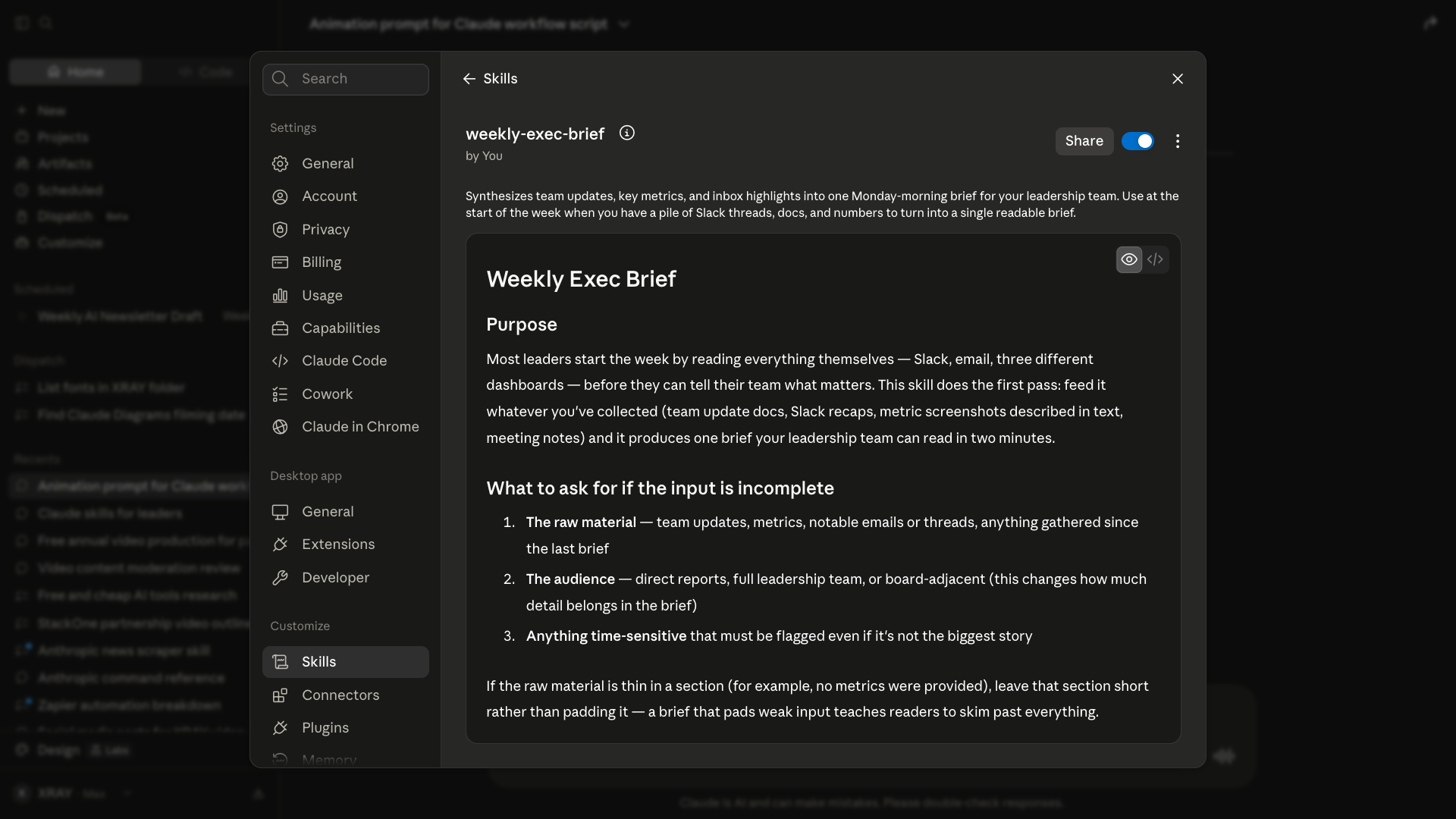Click the search magnifier icon in settings

[x=280, y=79]
